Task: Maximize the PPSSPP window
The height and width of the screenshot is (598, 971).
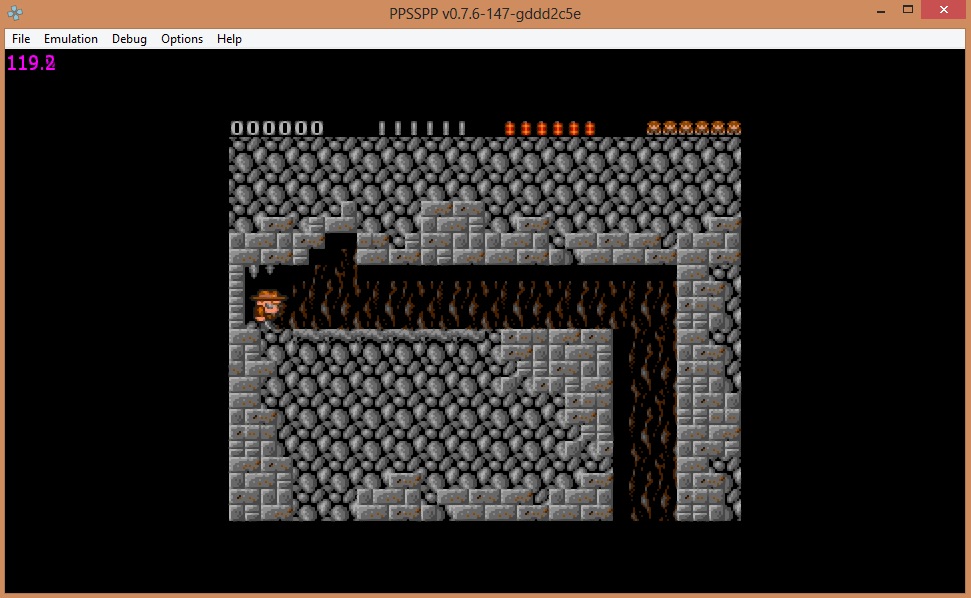Action: (908, 10)
